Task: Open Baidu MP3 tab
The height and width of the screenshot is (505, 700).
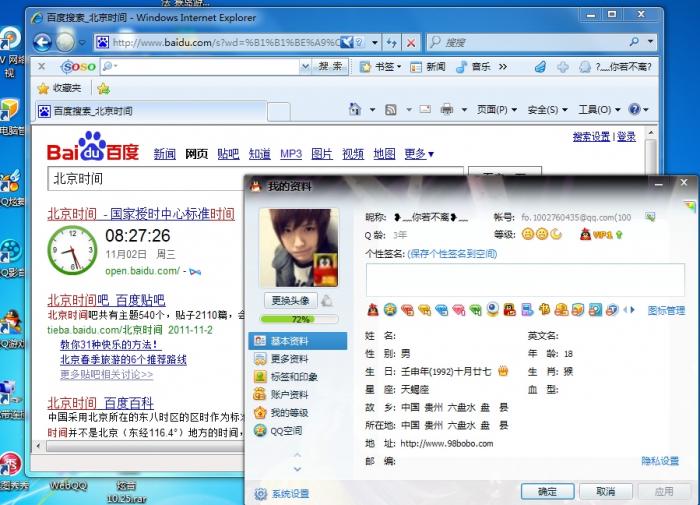Action: (291, 154)
